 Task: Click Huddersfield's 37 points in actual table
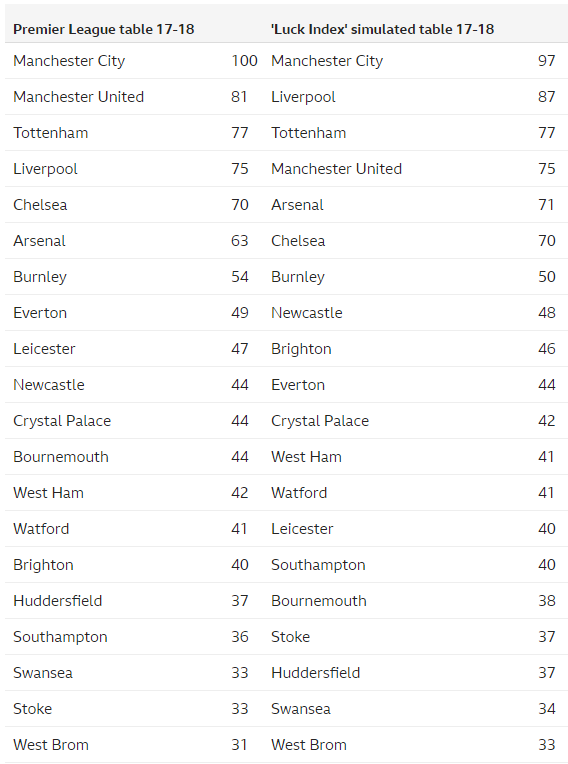tap(240, 601)
